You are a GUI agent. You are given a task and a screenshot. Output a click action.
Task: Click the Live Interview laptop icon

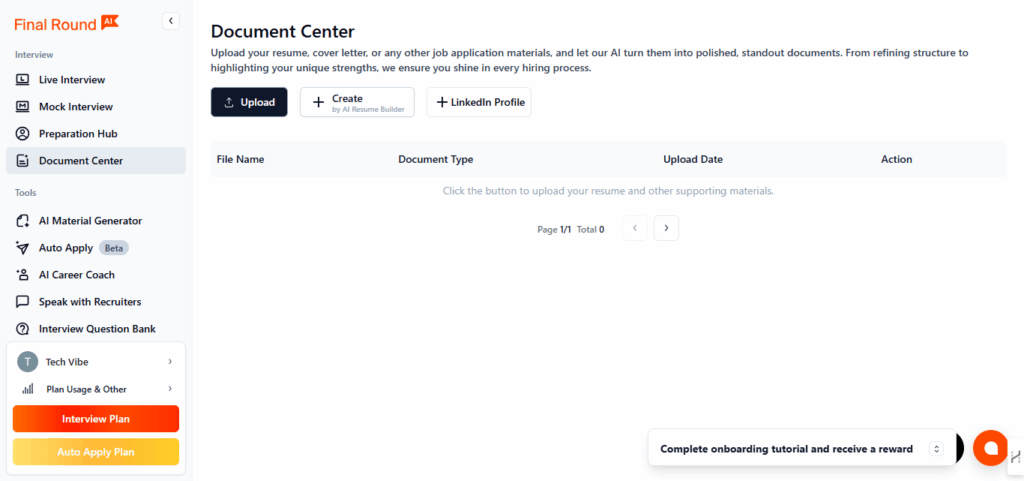pyautogui.click(x=23, y=80)
